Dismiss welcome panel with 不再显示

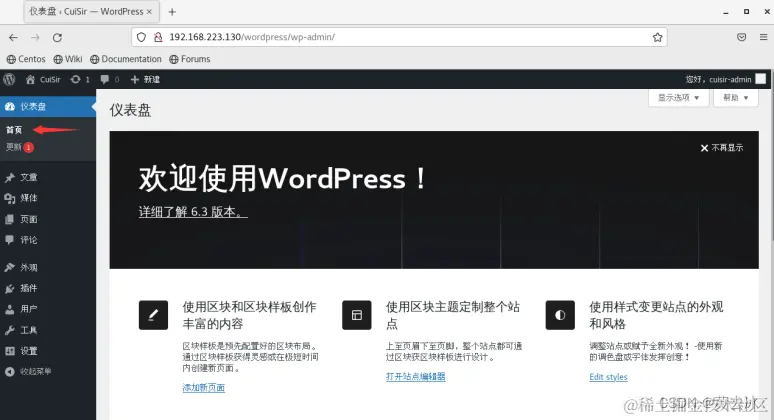722,148
